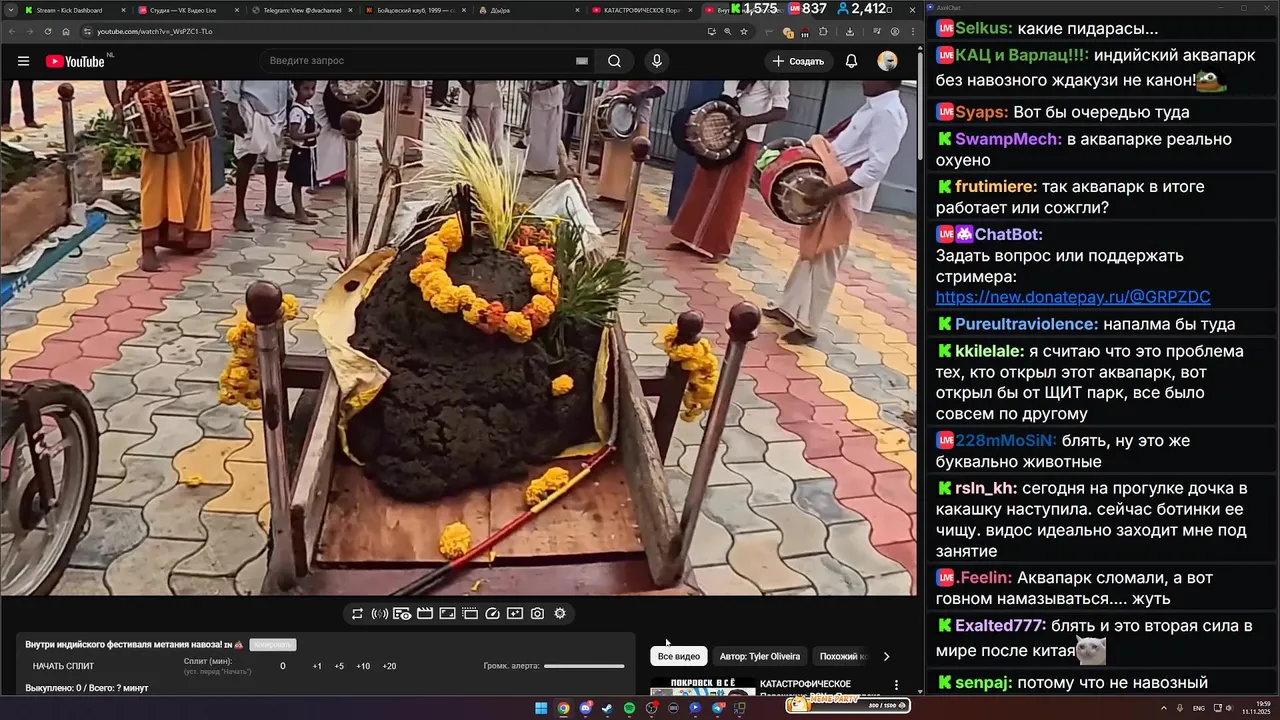Toggle the loop icon in video toolbar

click(x=357, y=614)
